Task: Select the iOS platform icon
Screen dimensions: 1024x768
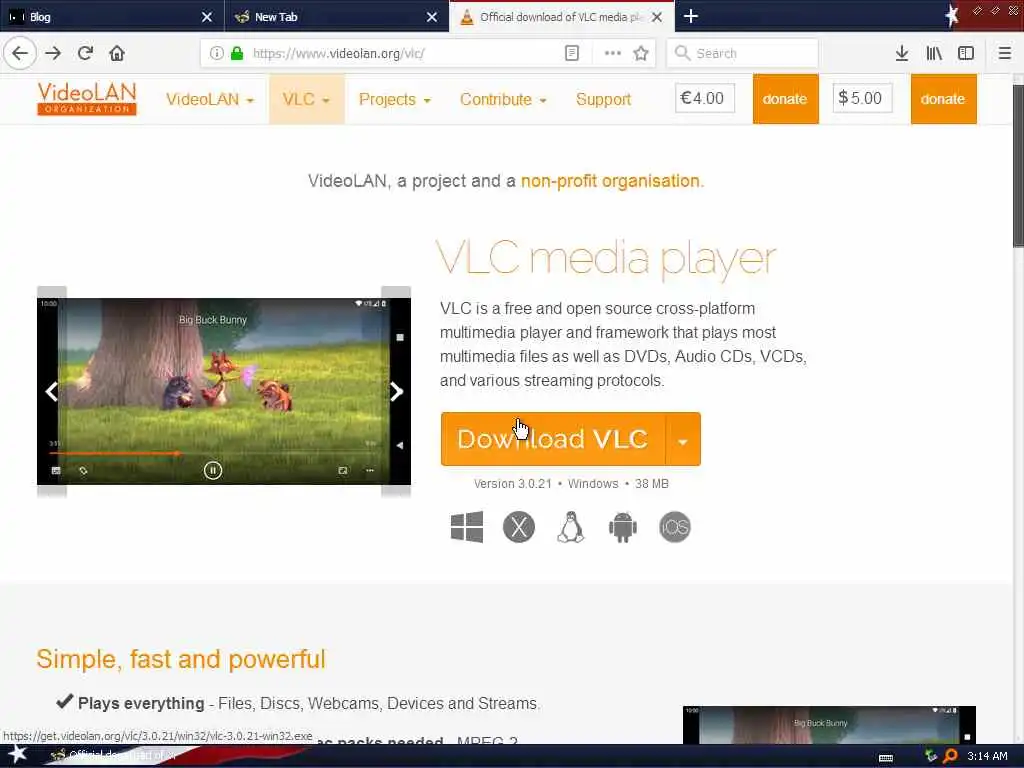Action: tap(675, 527)
